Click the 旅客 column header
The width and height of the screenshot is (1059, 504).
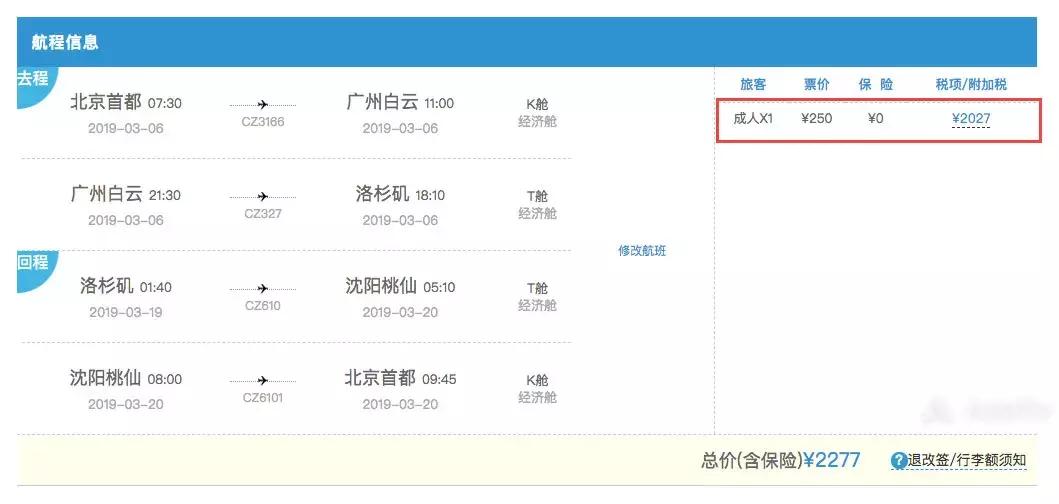pyautogui.click(x=753, y=84)
